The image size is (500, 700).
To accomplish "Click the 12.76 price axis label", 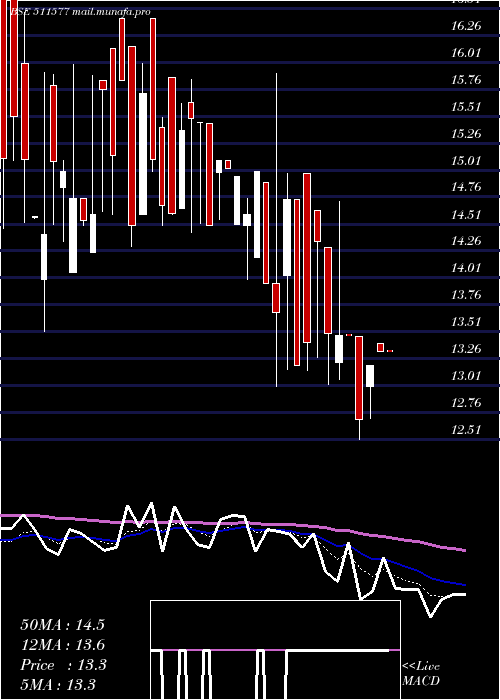I will tap(466, 403).
